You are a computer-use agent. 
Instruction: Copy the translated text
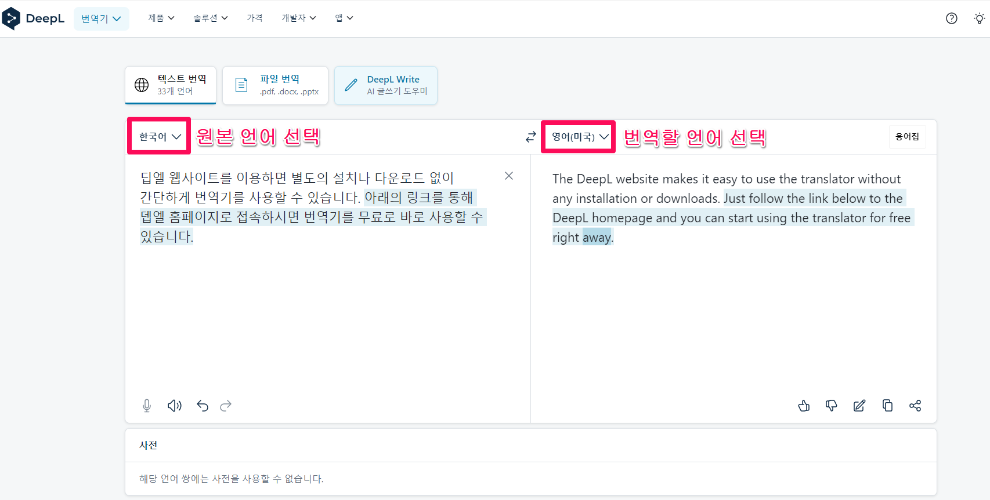pyautogui.click(x=888, y=405)
